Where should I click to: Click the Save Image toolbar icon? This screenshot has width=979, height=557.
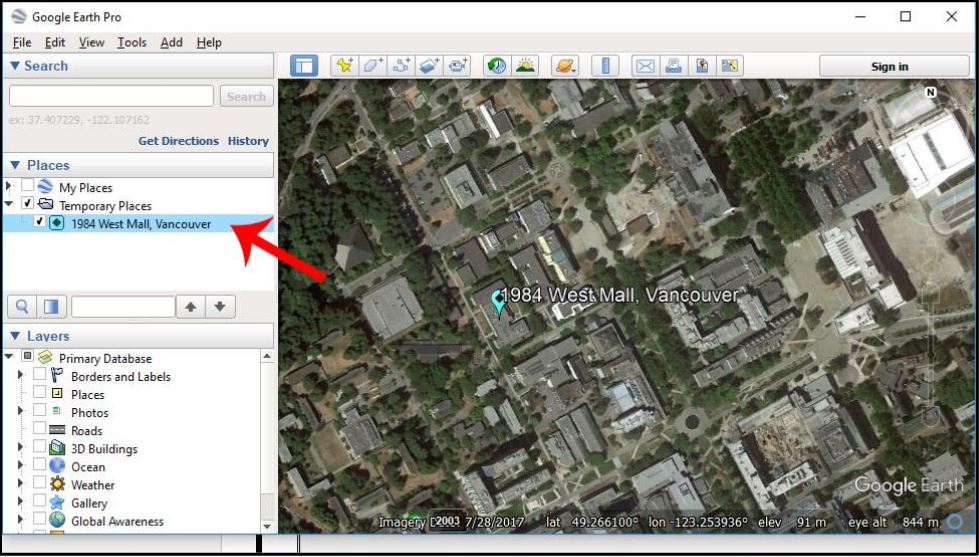click(x=702, y=66)
